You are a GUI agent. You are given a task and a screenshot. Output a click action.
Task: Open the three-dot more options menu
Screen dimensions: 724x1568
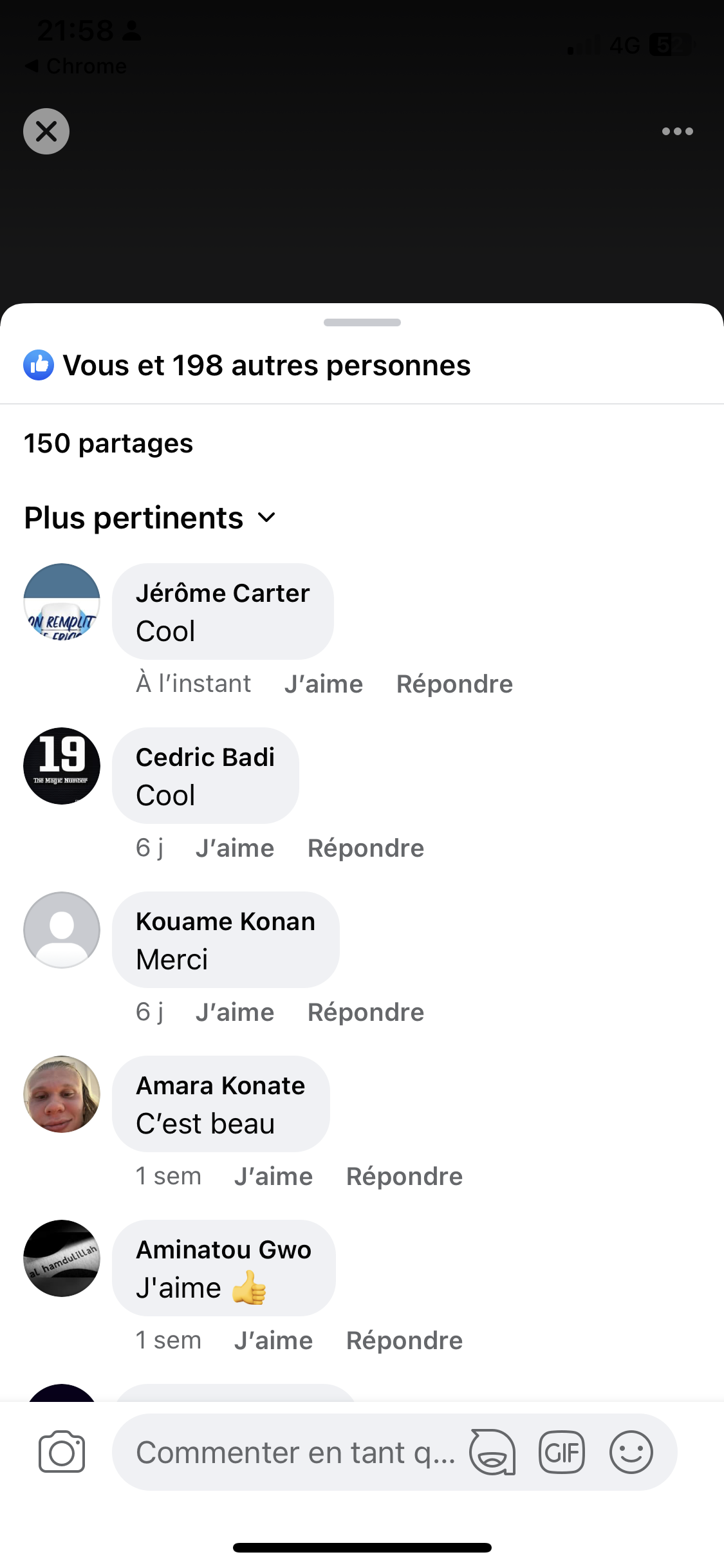click(677, 131)
